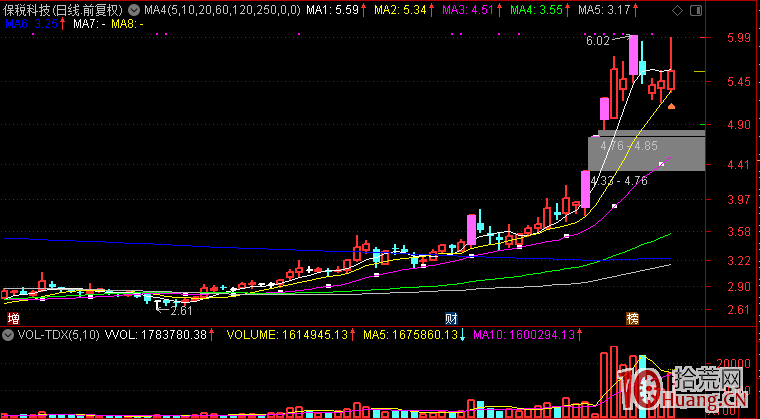Click the red '榜' marker on the timeline
The width and height of the screenshot is (760, 419).
(632, 318)
